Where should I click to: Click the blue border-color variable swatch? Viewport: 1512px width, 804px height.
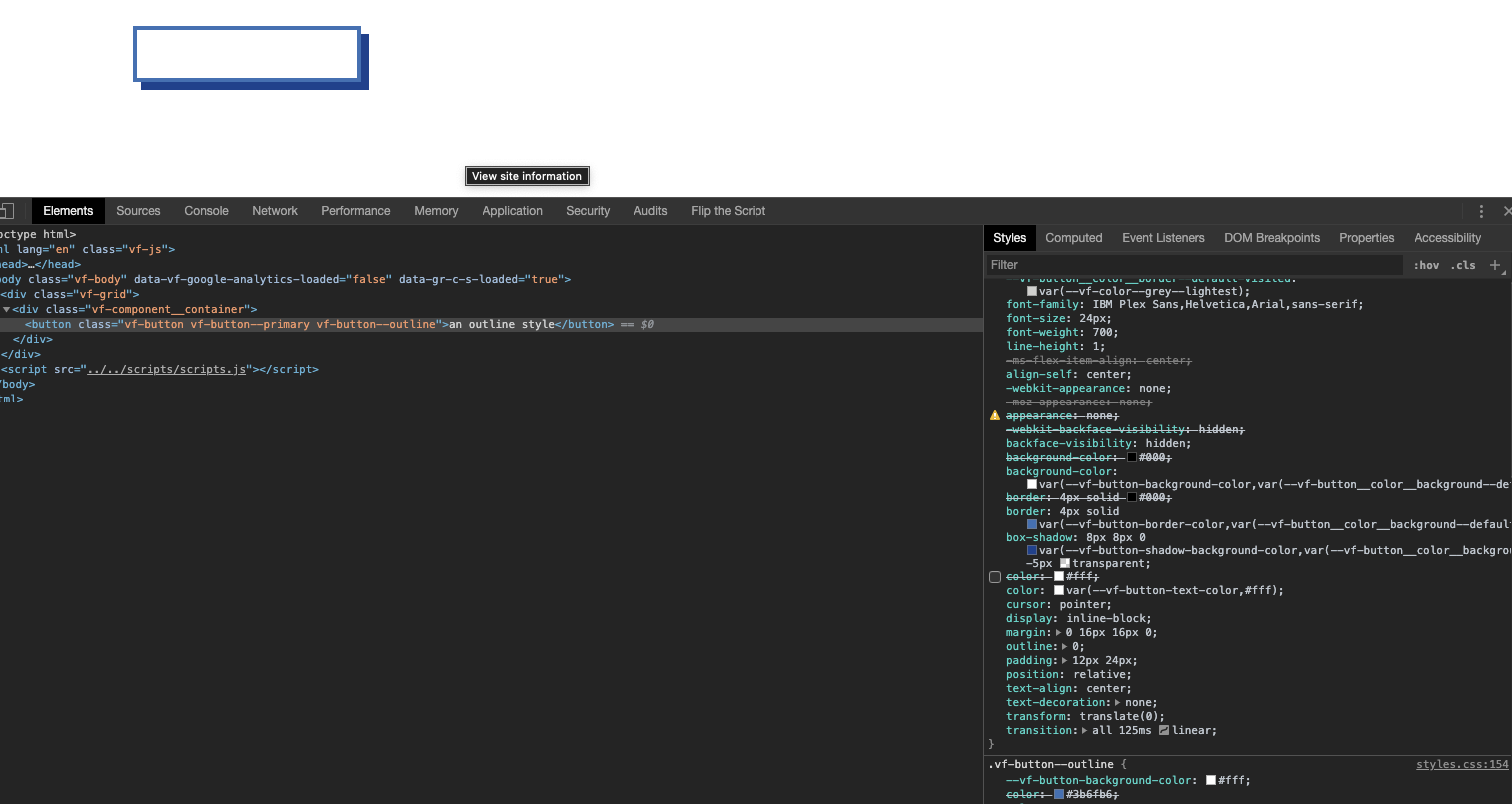(x=1033, y=524)
